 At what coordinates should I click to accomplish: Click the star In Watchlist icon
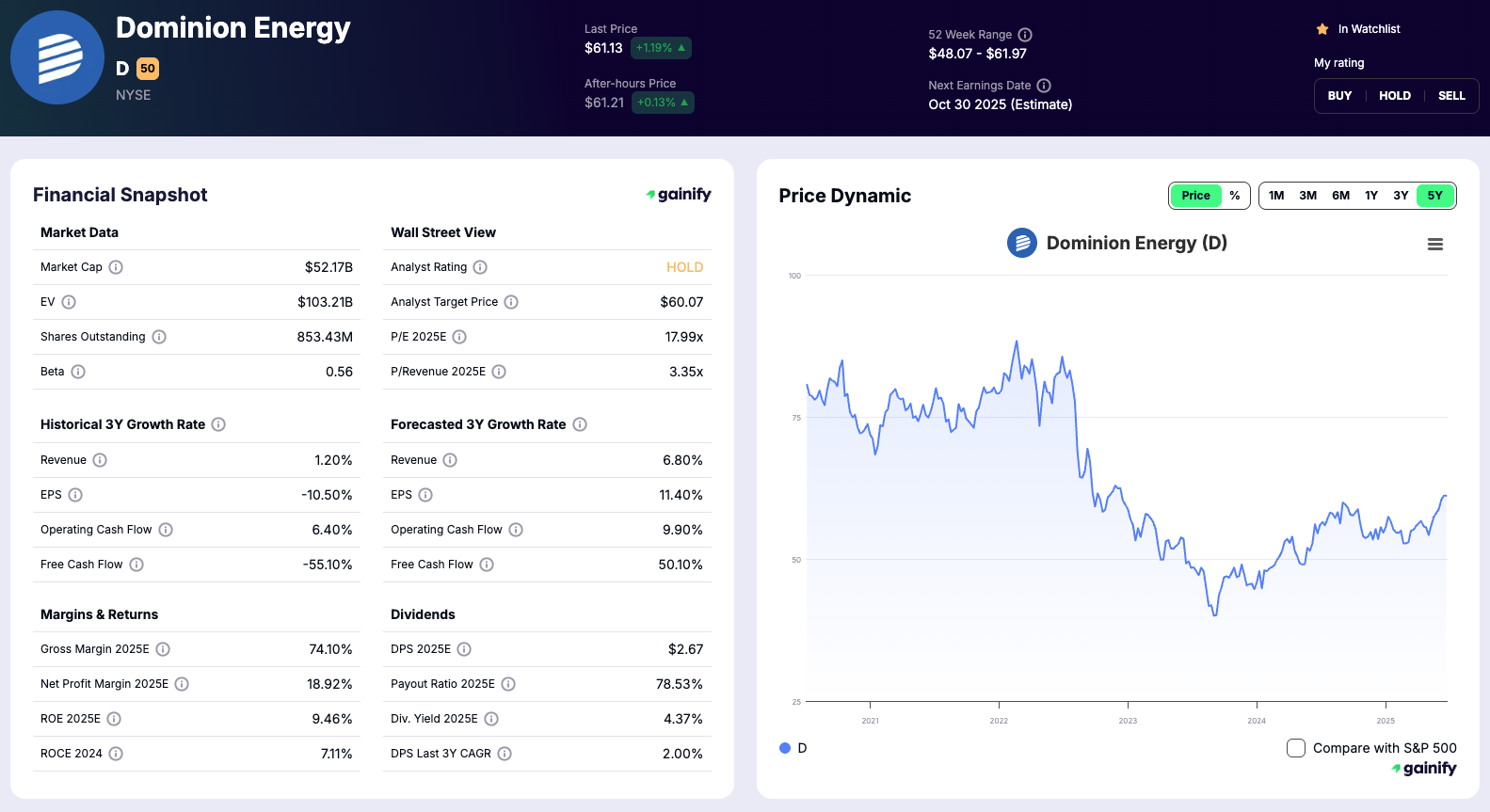[x=1322, y=29]
